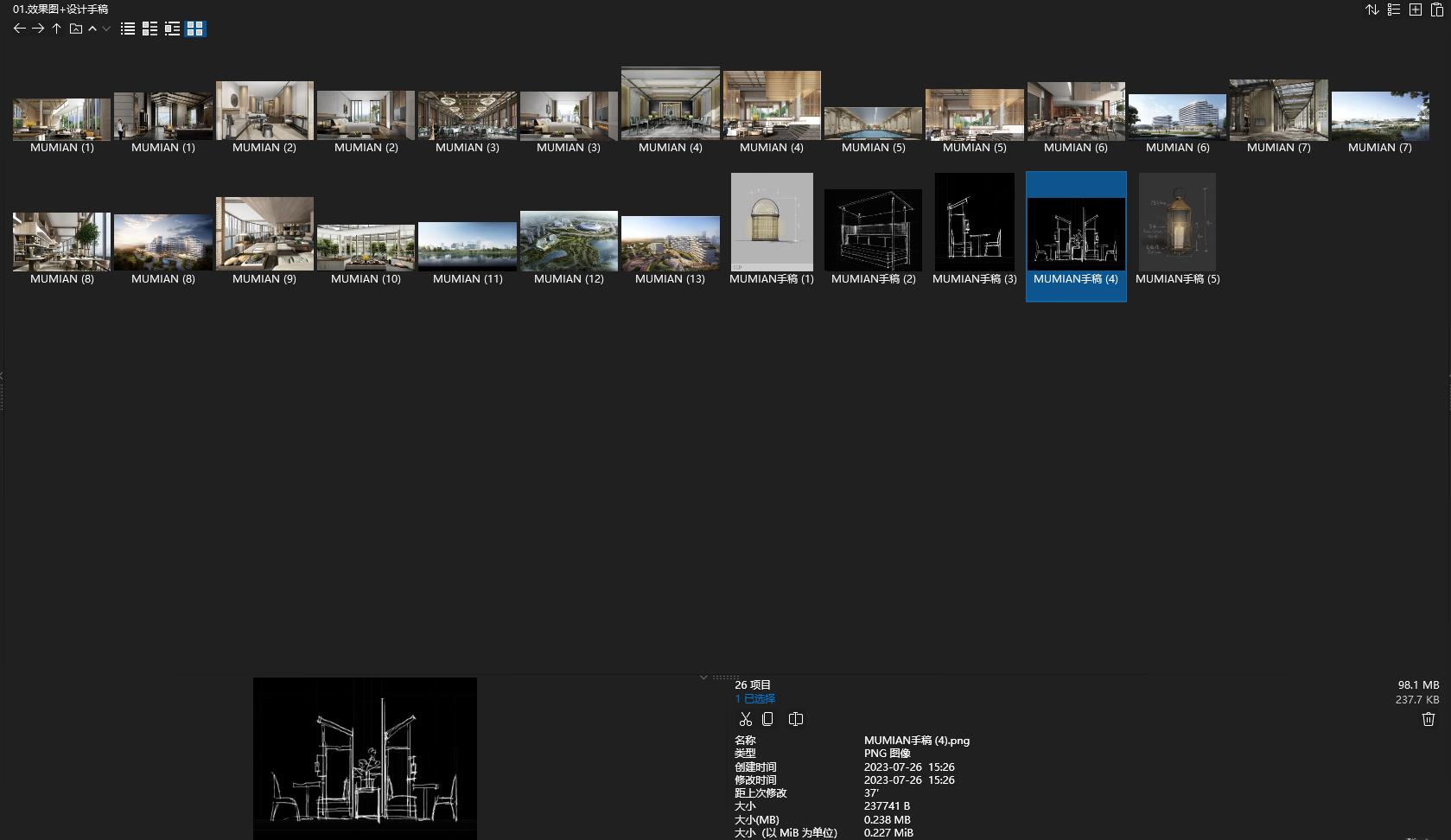The width and height of the screenshot is (1451, 840).
Task: Cut the selected file with scissors icon
Action: 745,719
